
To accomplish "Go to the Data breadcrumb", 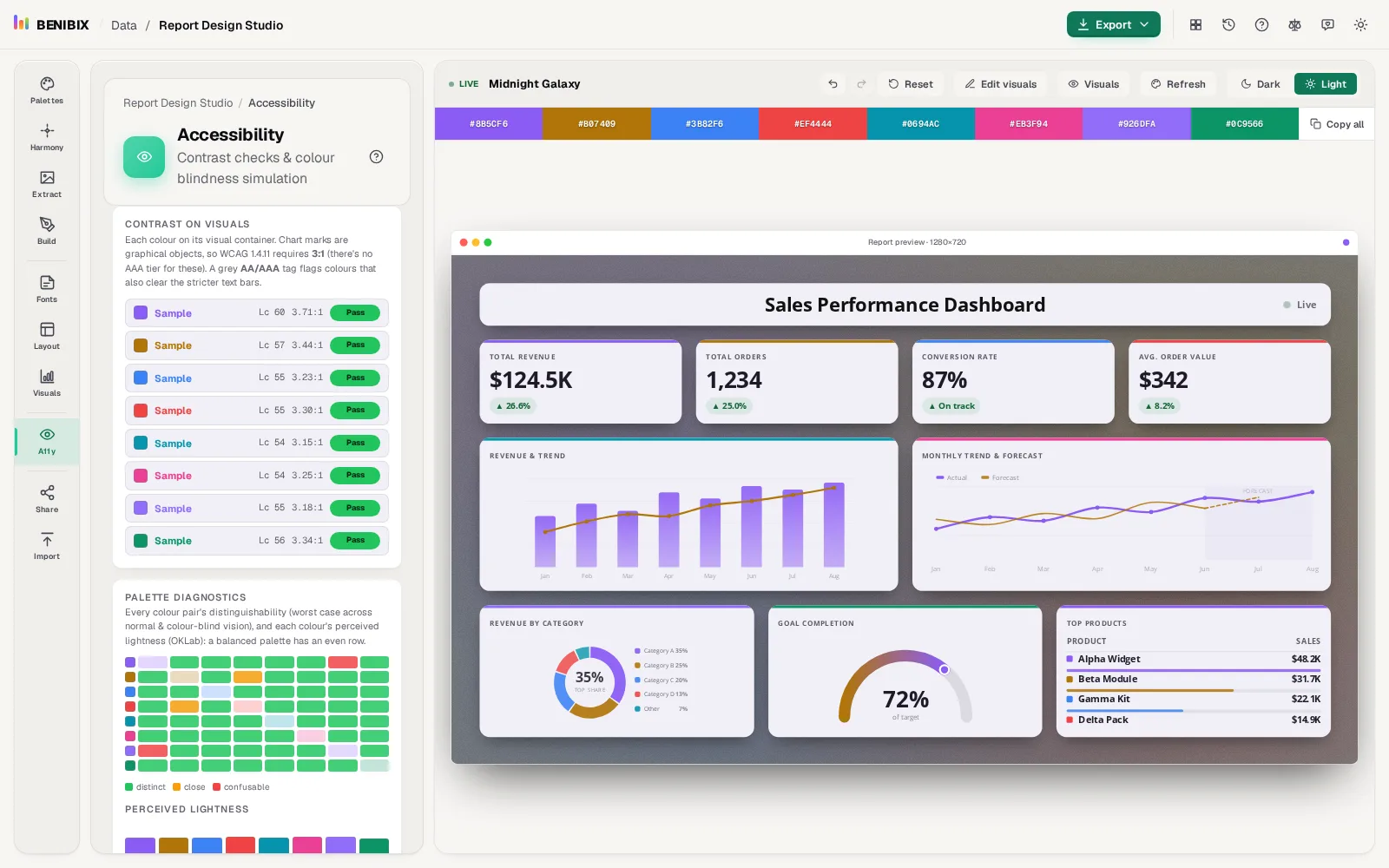I will click(124, 25).
